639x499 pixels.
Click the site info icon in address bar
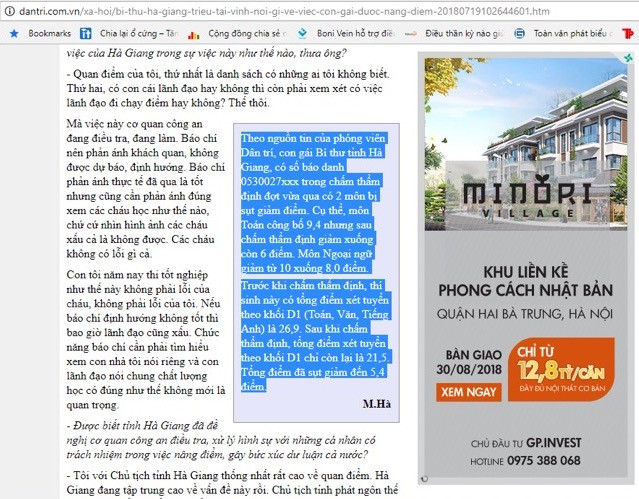pyautogui.click(x=10, y=11)
